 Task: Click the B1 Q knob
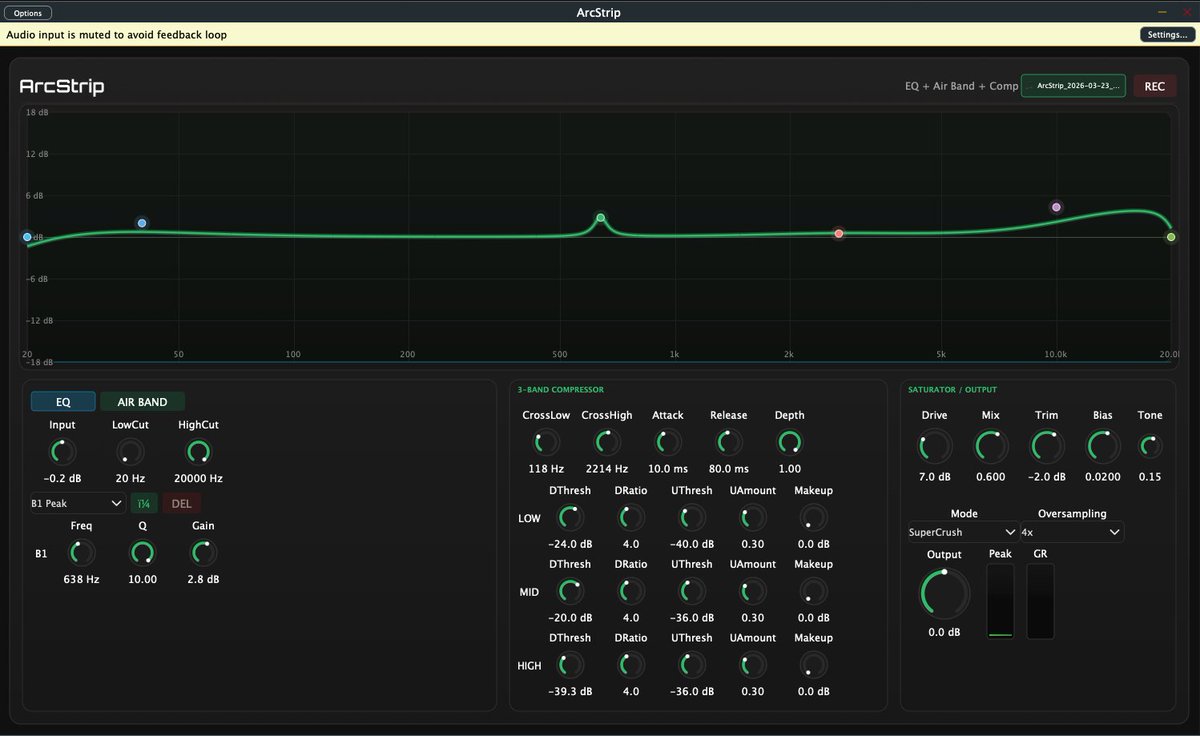point(142,552)
